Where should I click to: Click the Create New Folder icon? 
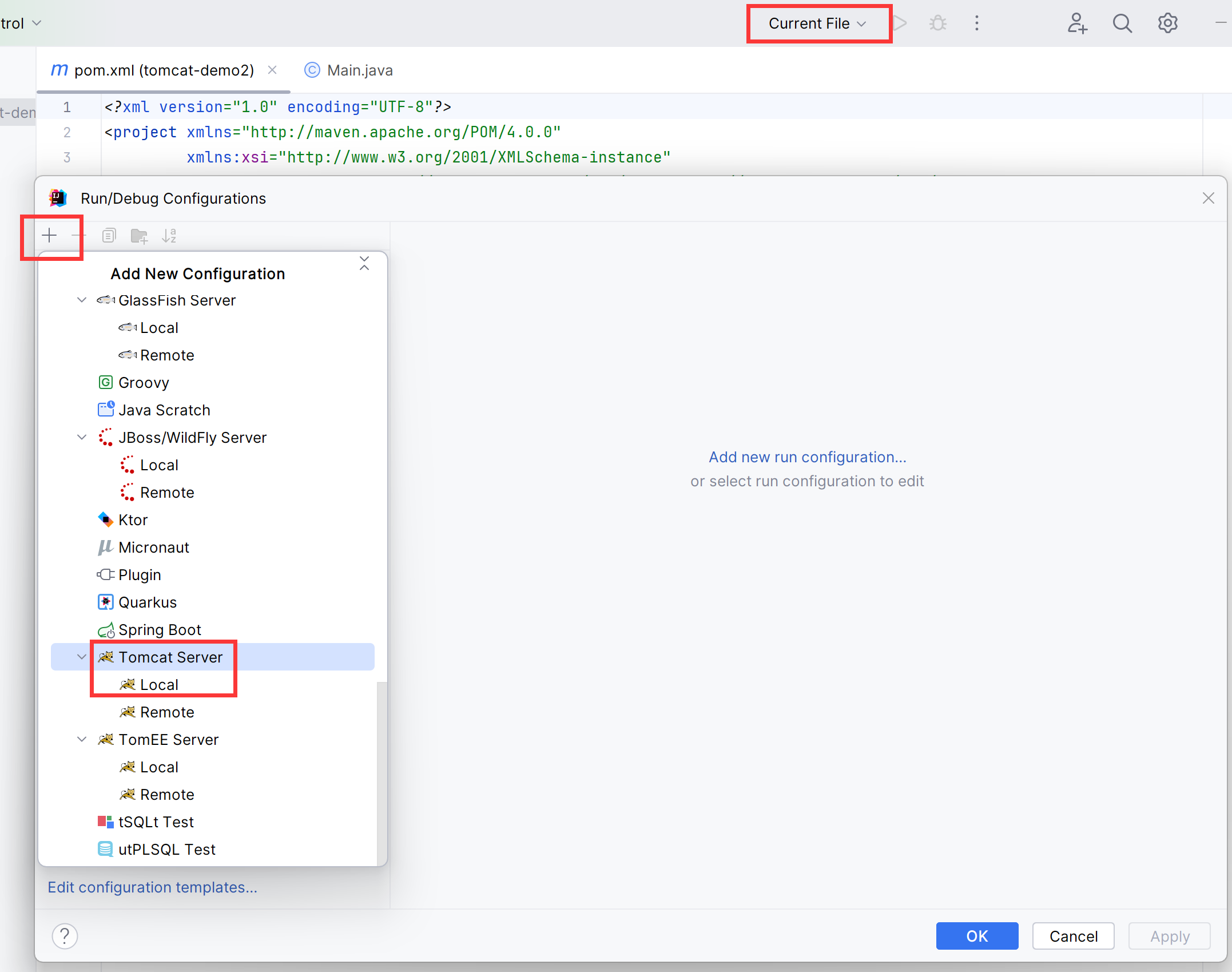(x=139, y=236)
